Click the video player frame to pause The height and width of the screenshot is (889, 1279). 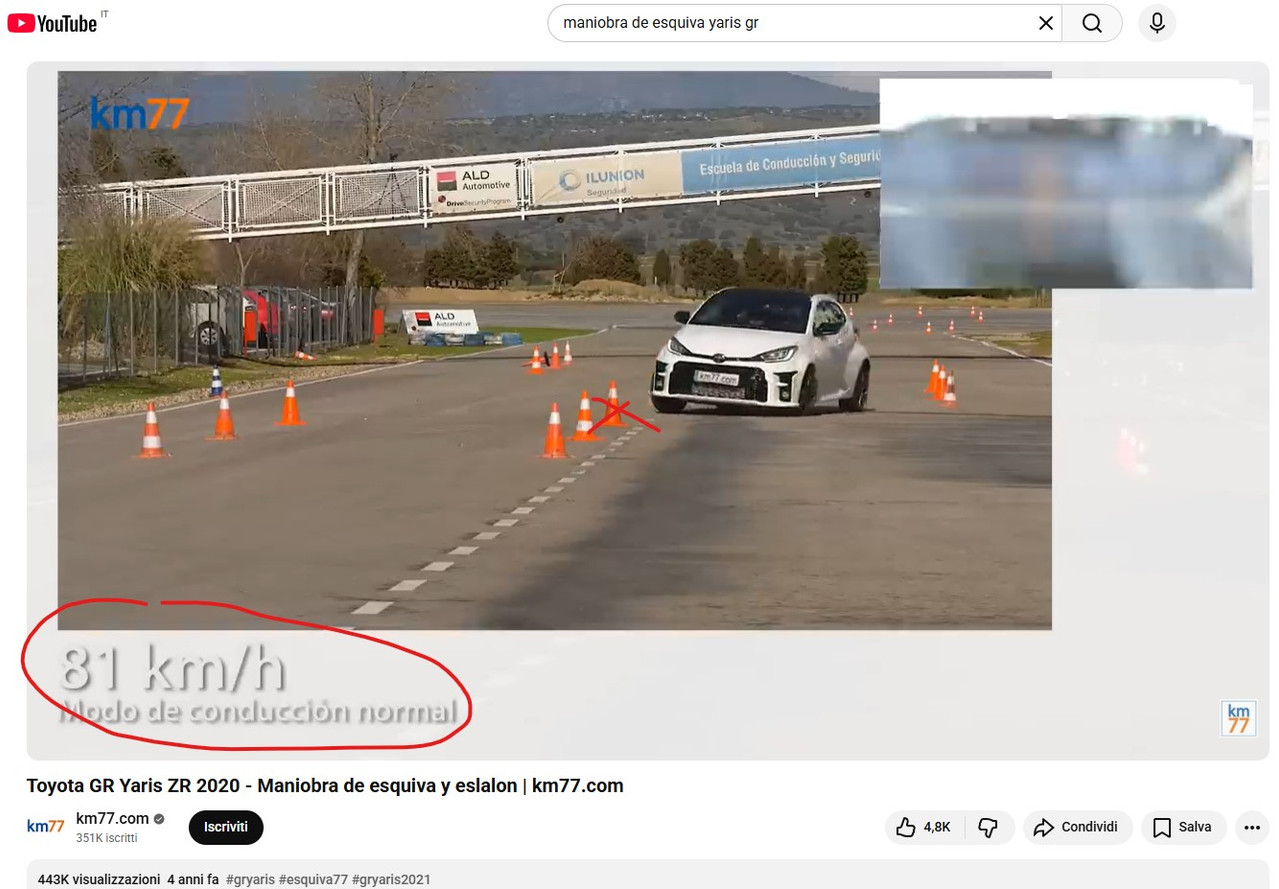point(647,410)
